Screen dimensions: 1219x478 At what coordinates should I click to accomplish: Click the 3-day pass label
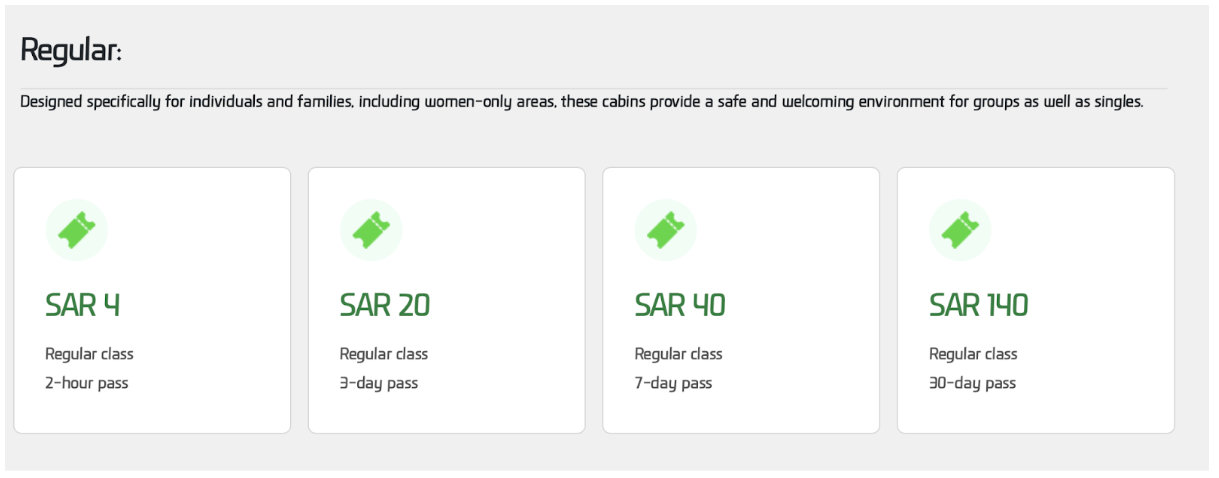pos(379,383)
